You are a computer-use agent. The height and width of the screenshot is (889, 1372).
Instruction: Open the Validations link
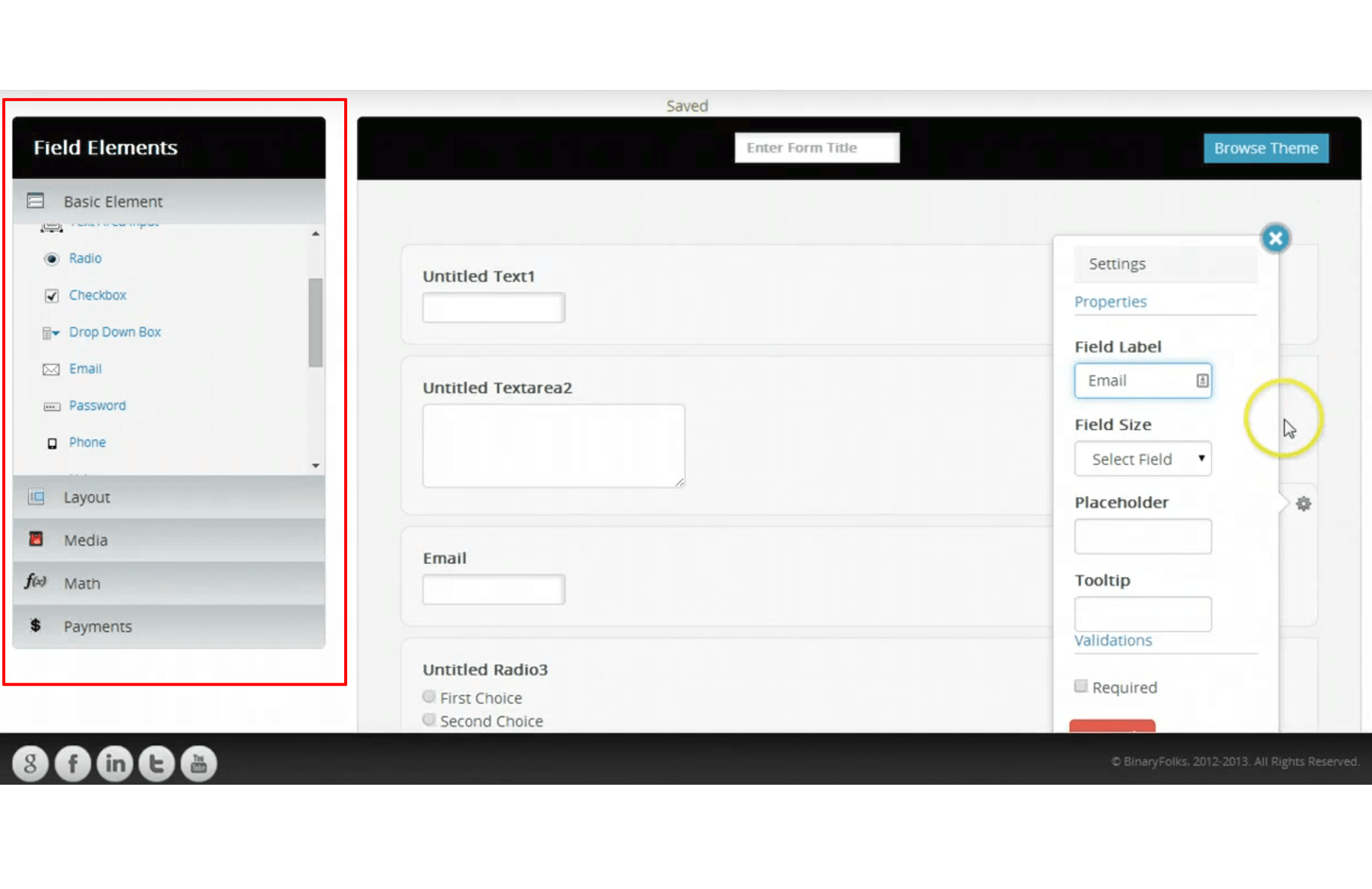coord(1112,641)
